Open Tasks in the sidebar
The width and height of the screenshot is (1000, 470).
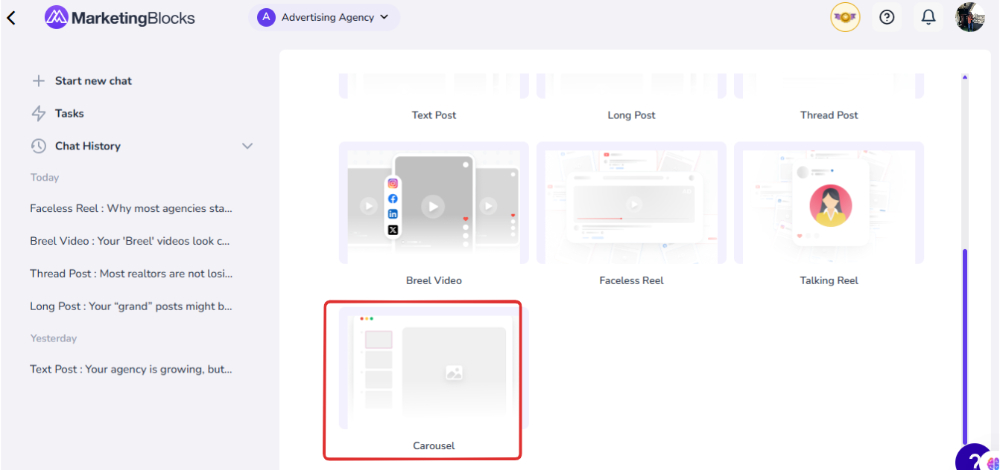(69, 113)
